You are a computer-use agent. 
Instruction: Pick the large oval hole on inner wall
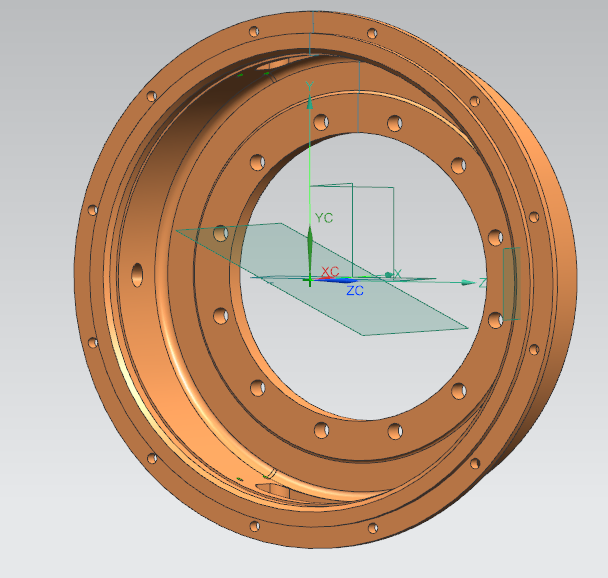click(x=137, y=274)
